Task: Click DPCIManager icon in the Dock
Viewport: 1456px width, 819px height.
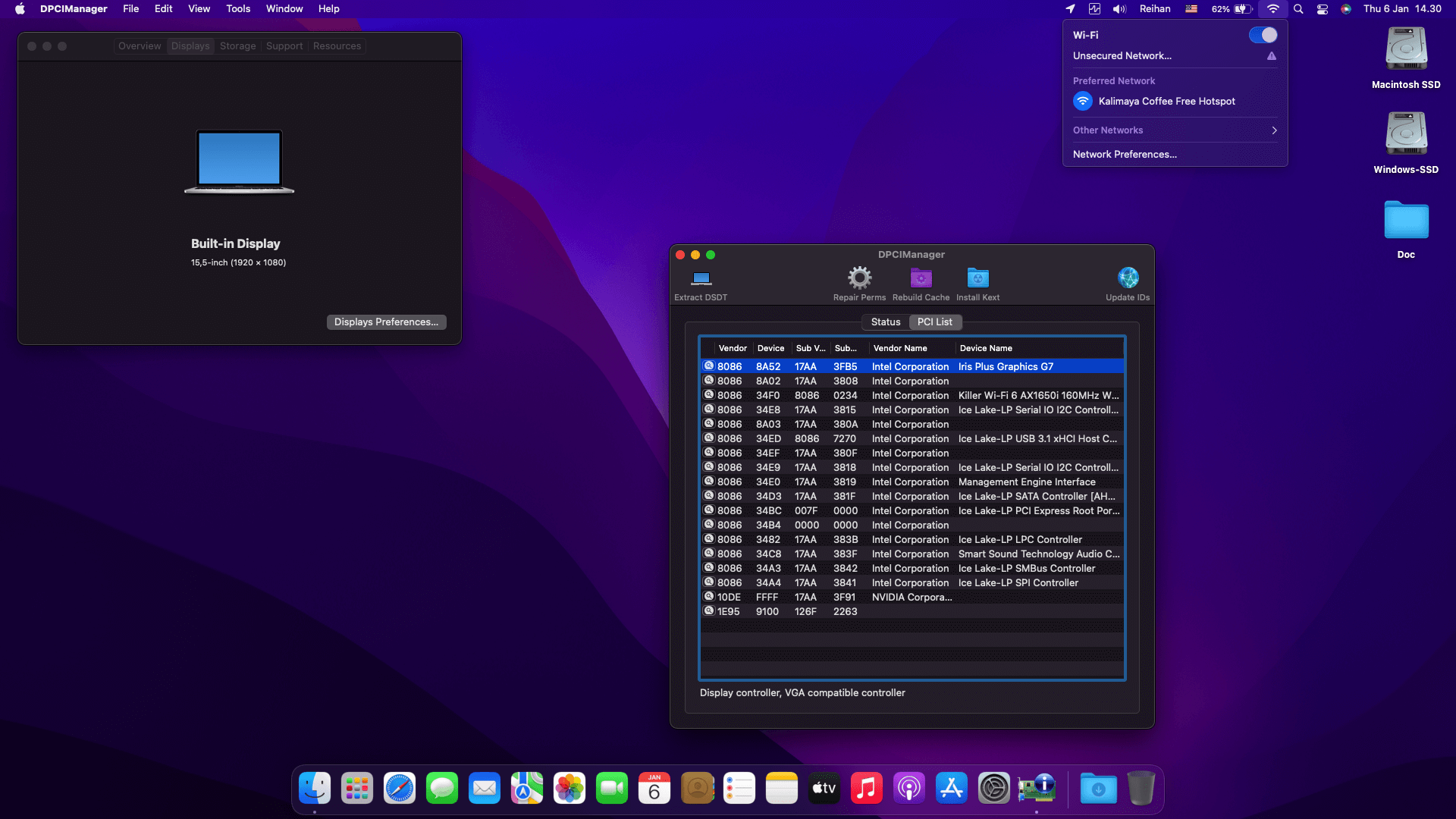Action: click(1037, 789)
